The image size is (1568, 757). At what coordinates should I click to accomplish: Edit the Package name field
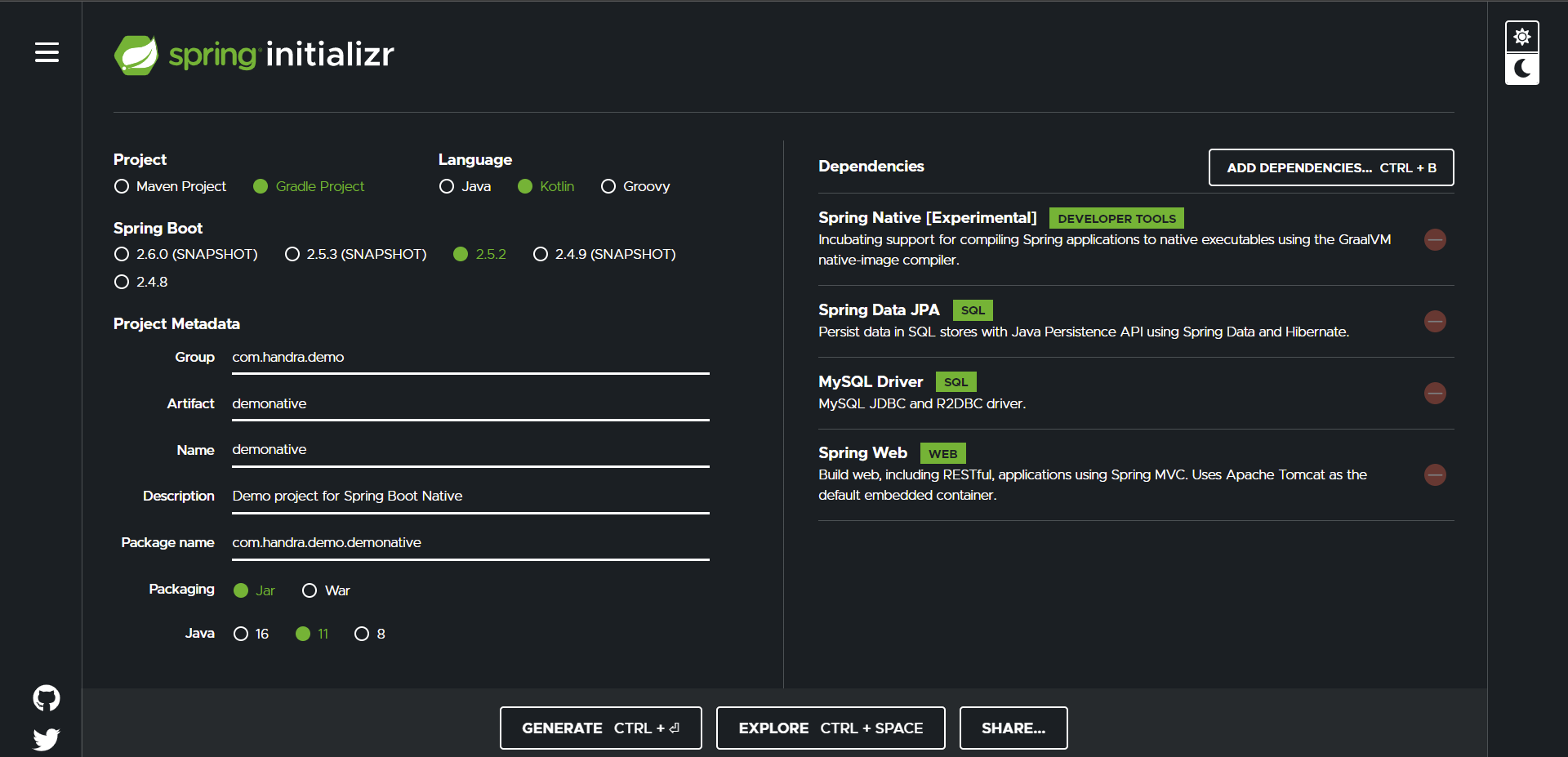(470, 543)
